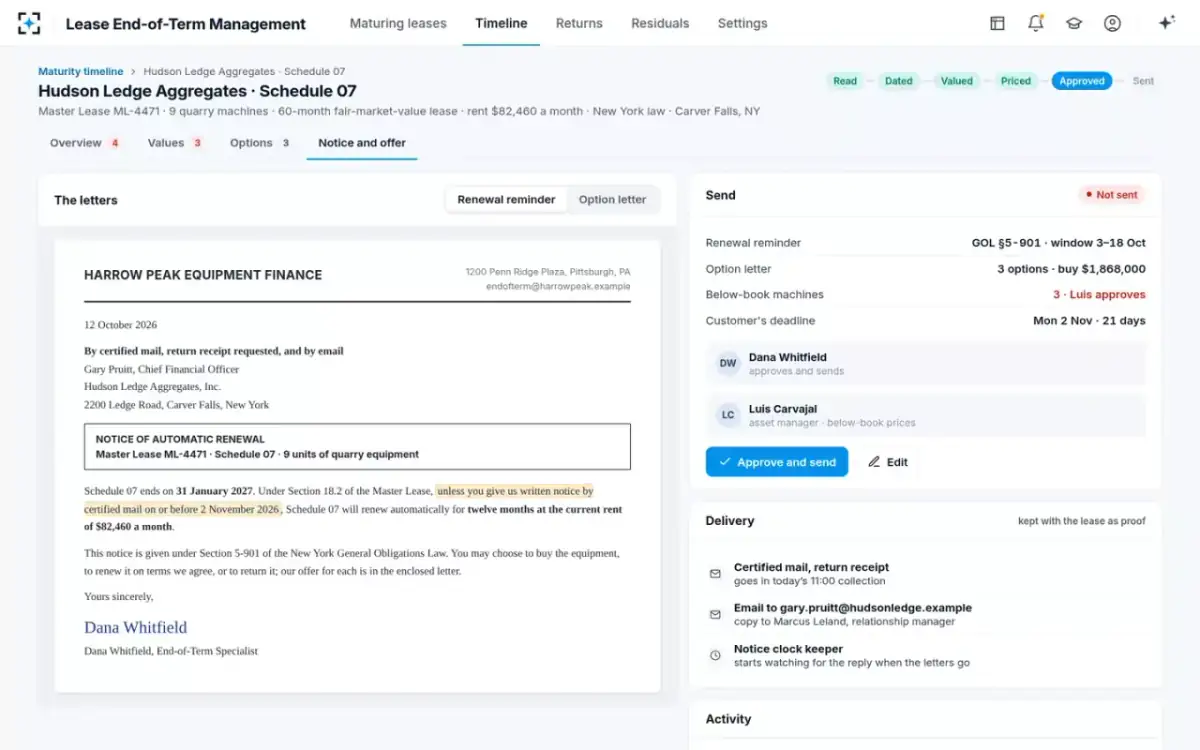Click the app logo in the header

(x=30, y=23)
